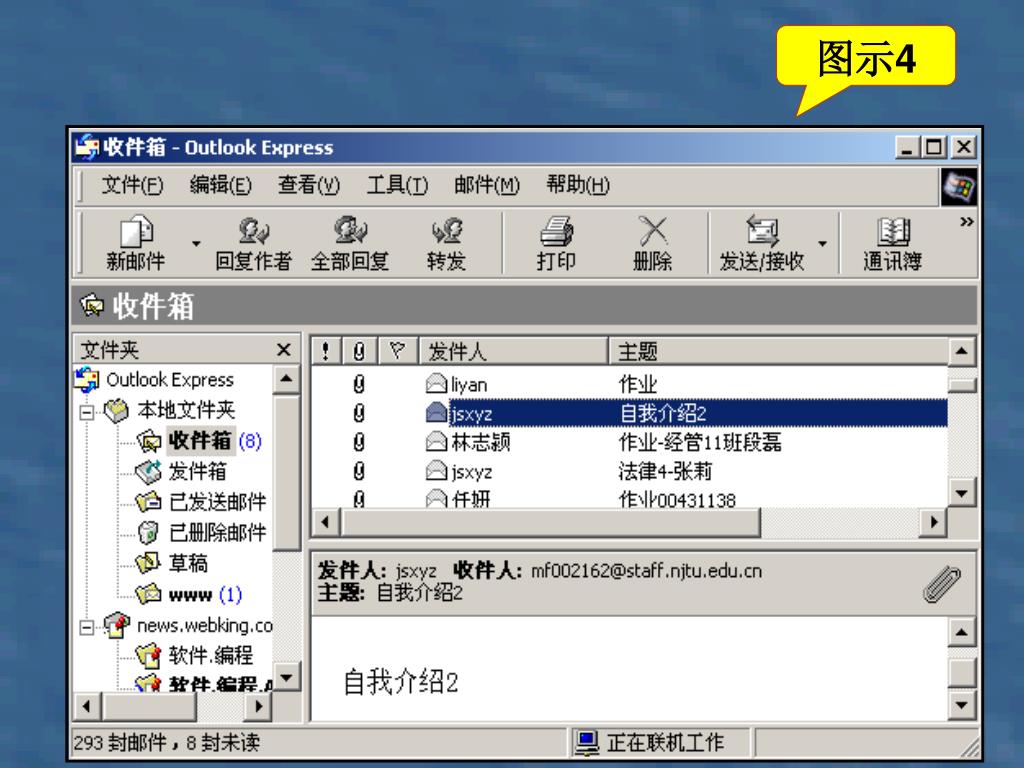Click the 发送/接收 send-receive icon
This screenshot has width=1024, height=768.
762,231
